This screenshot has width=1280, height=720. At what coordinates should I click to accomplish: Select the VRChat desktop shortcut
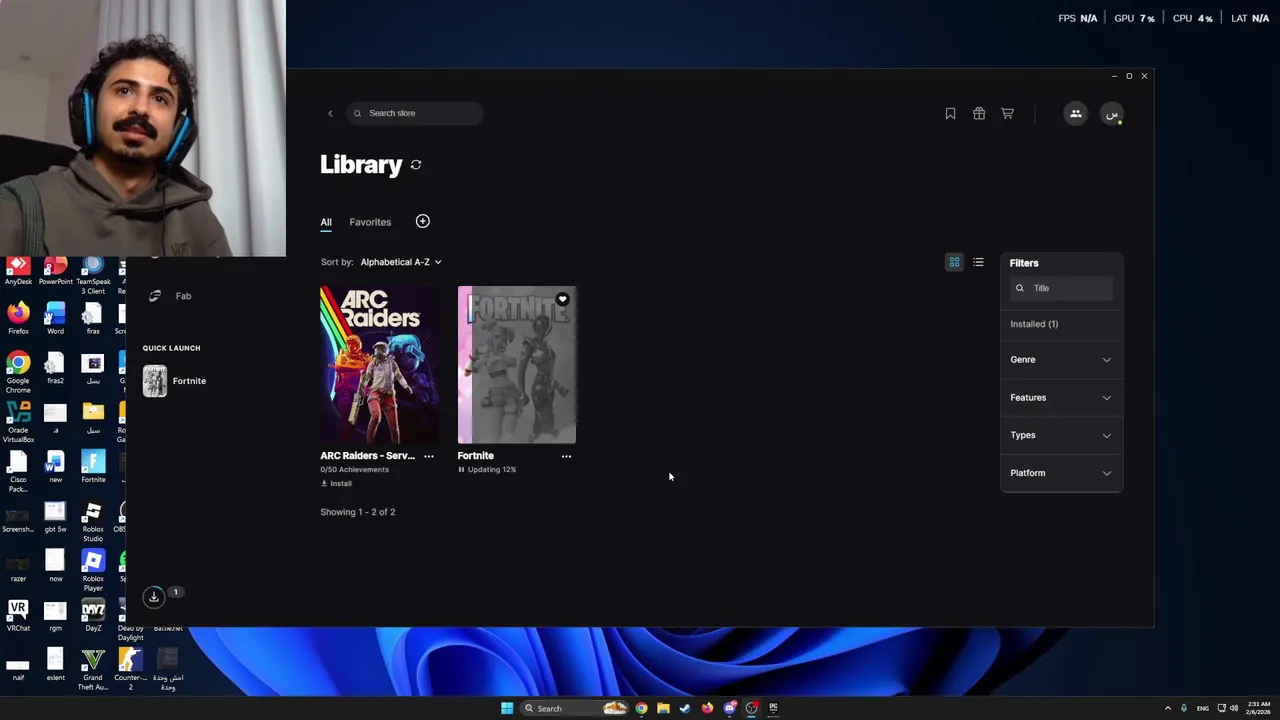click(x=18, y=615)
